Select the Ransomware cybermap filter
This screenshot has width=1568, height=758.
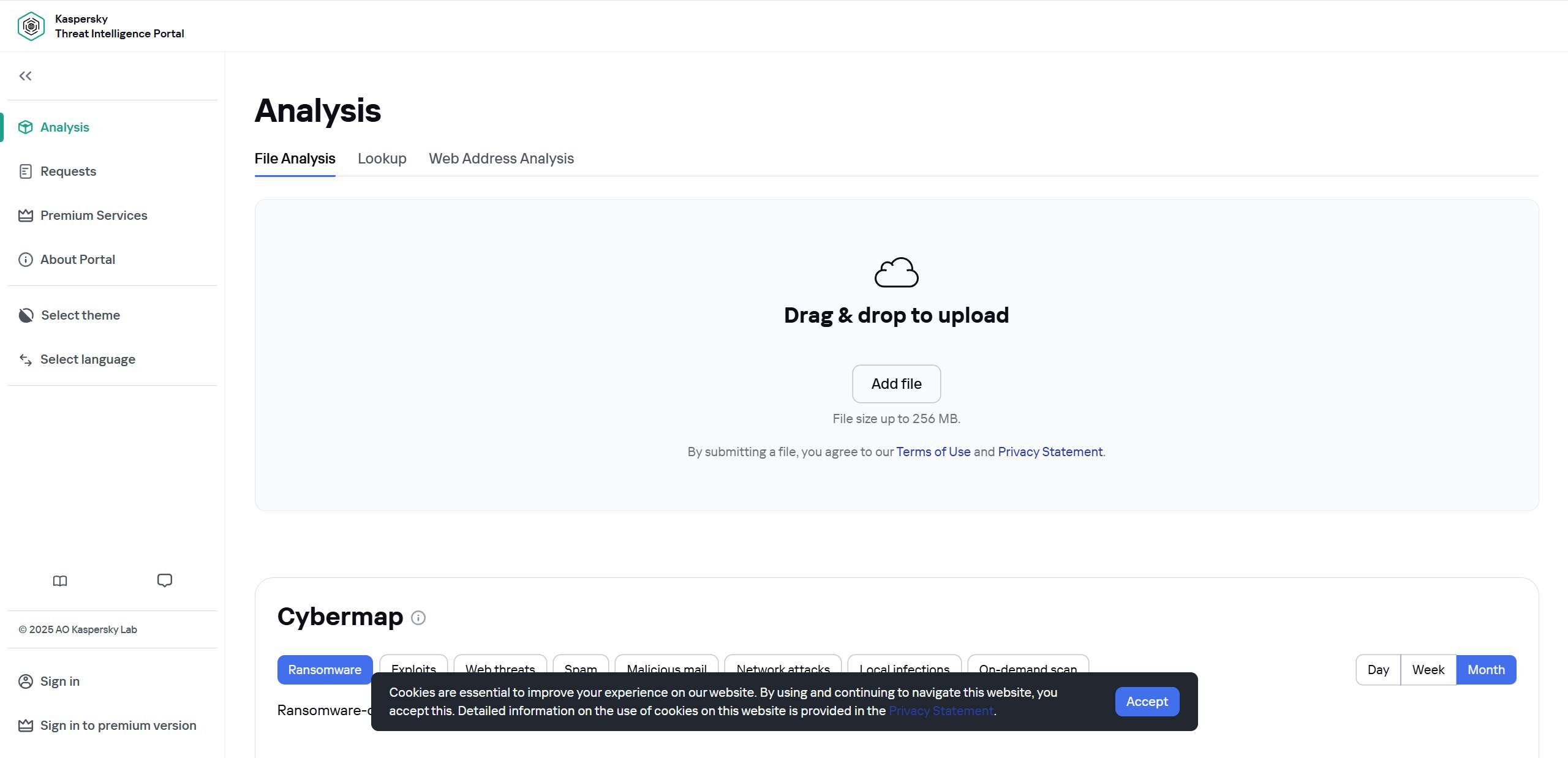325,670
